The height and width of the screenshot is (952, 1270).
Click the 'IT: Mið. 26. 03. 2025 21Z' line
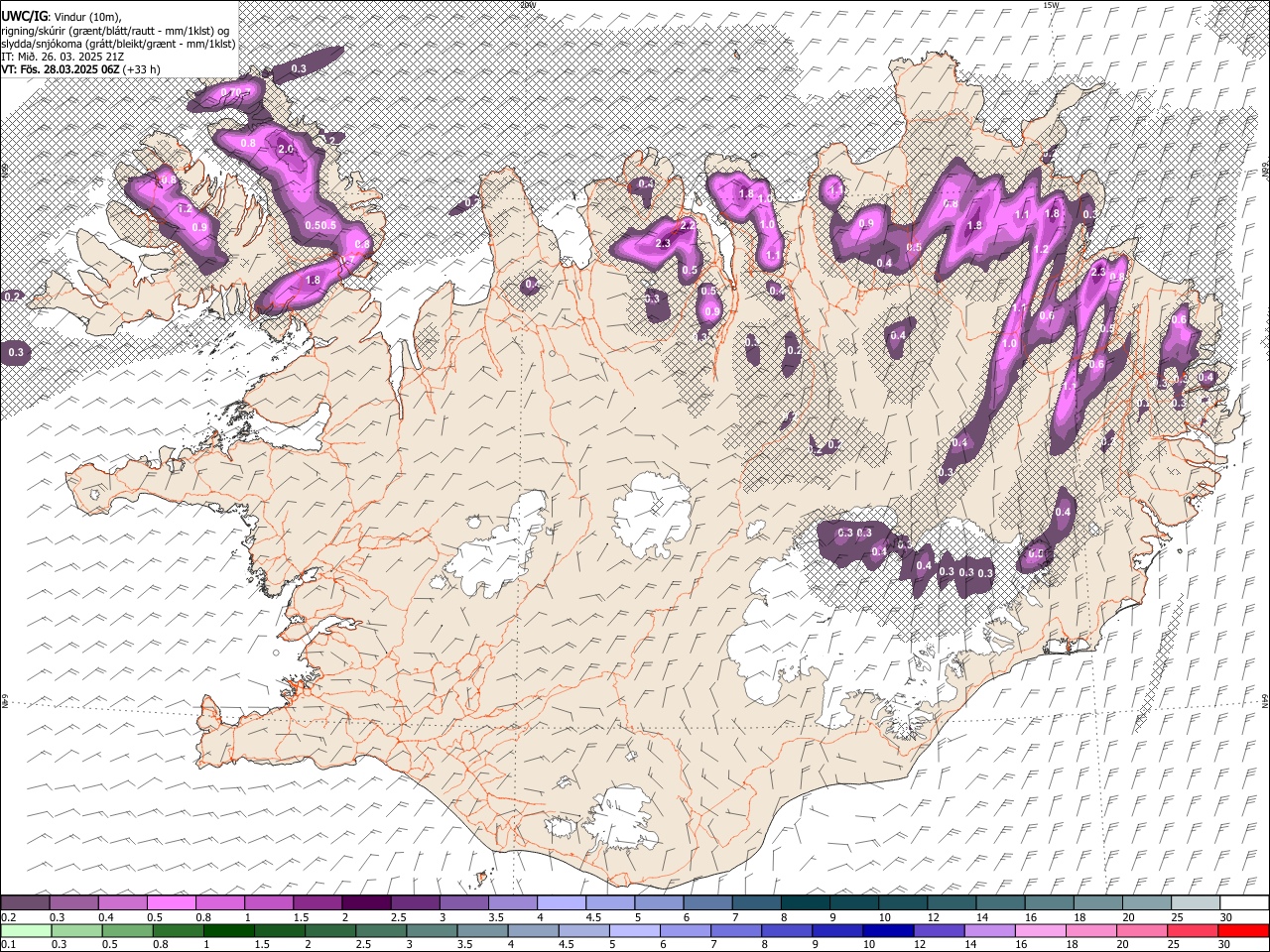63,57
